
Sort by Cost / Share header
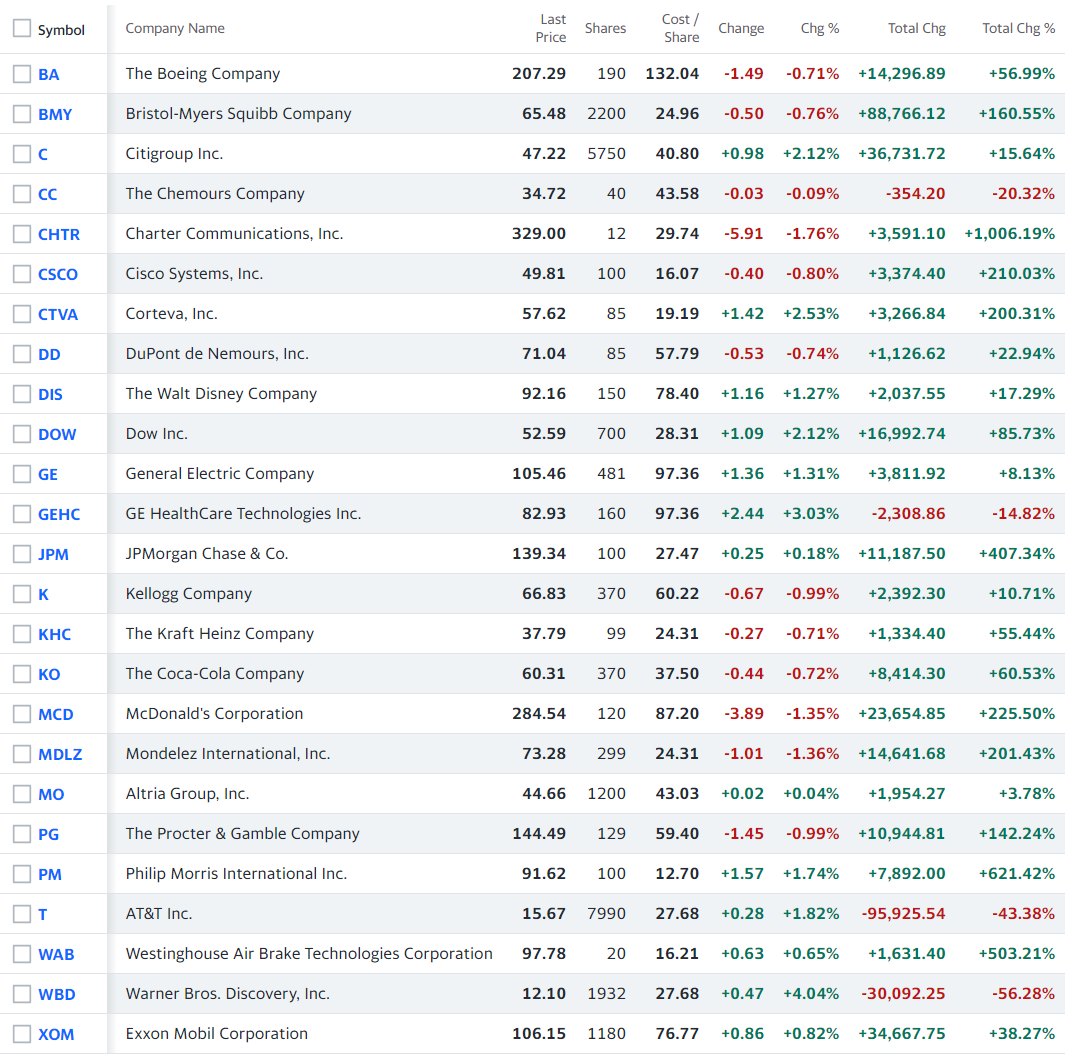681,28
